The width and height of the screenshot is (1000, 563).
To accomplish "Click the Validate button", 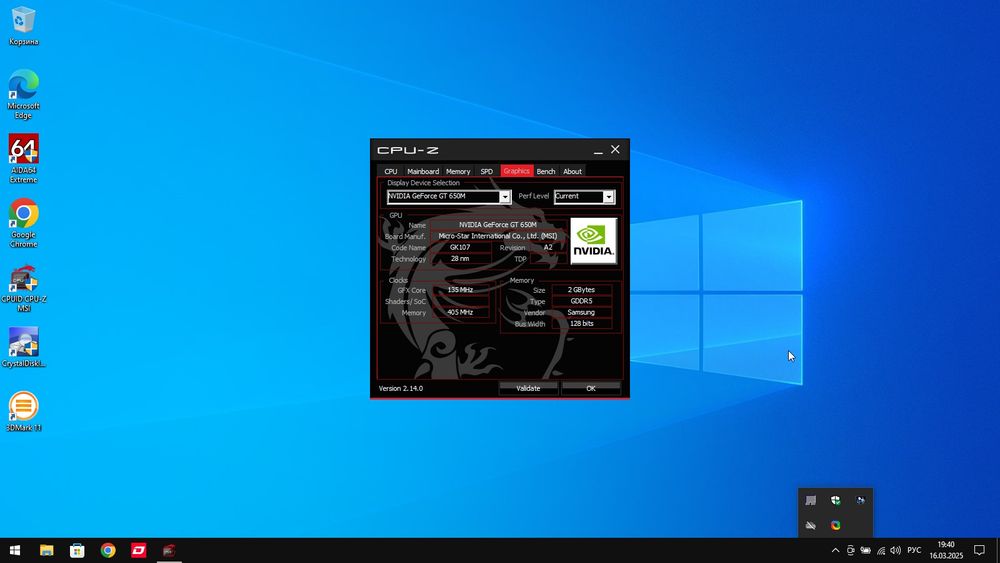I will (x=528, y=388).
